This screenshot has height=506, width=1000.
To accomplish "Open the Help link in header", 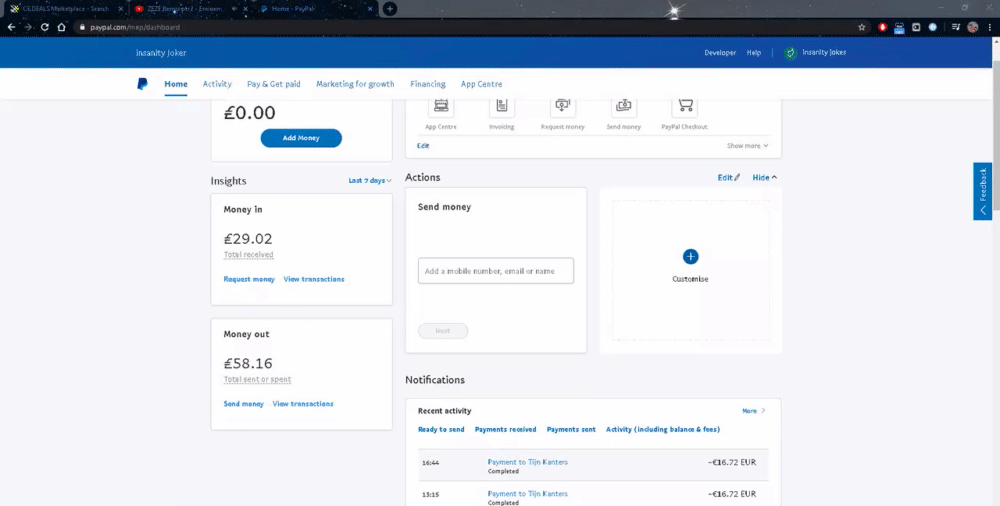I will point(754,53).
